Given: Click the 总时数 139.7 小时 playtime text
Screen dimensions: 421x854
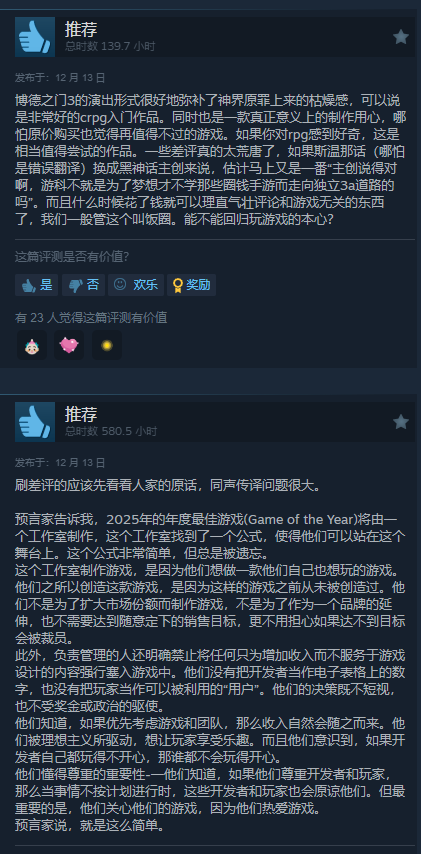Looking at the screenshot, I should 110,47.
